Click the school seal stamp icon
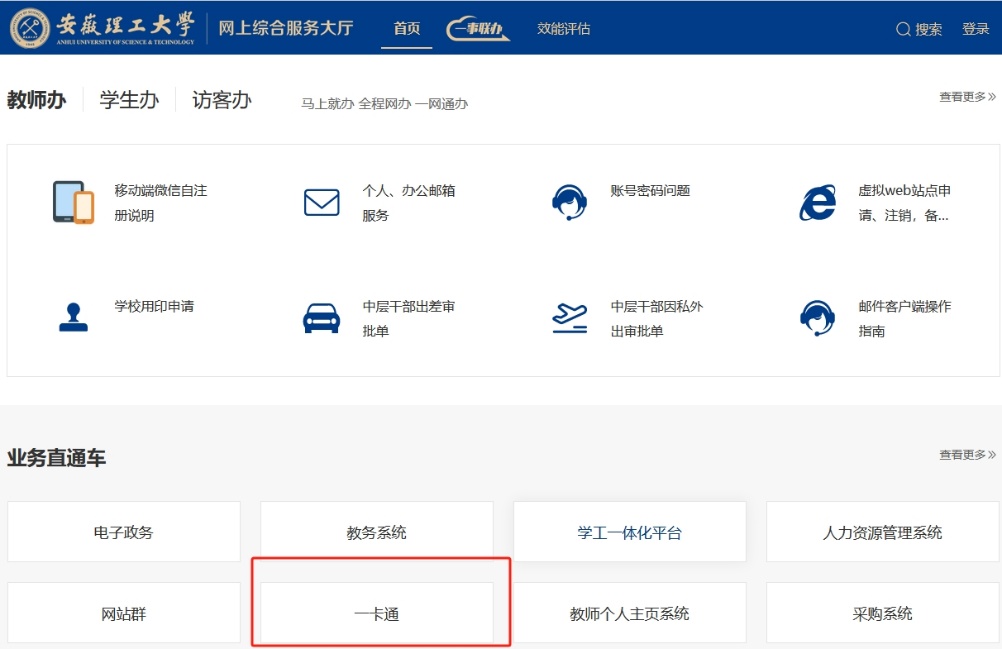This screenshot has width=1002, height=649. (73, 318)
